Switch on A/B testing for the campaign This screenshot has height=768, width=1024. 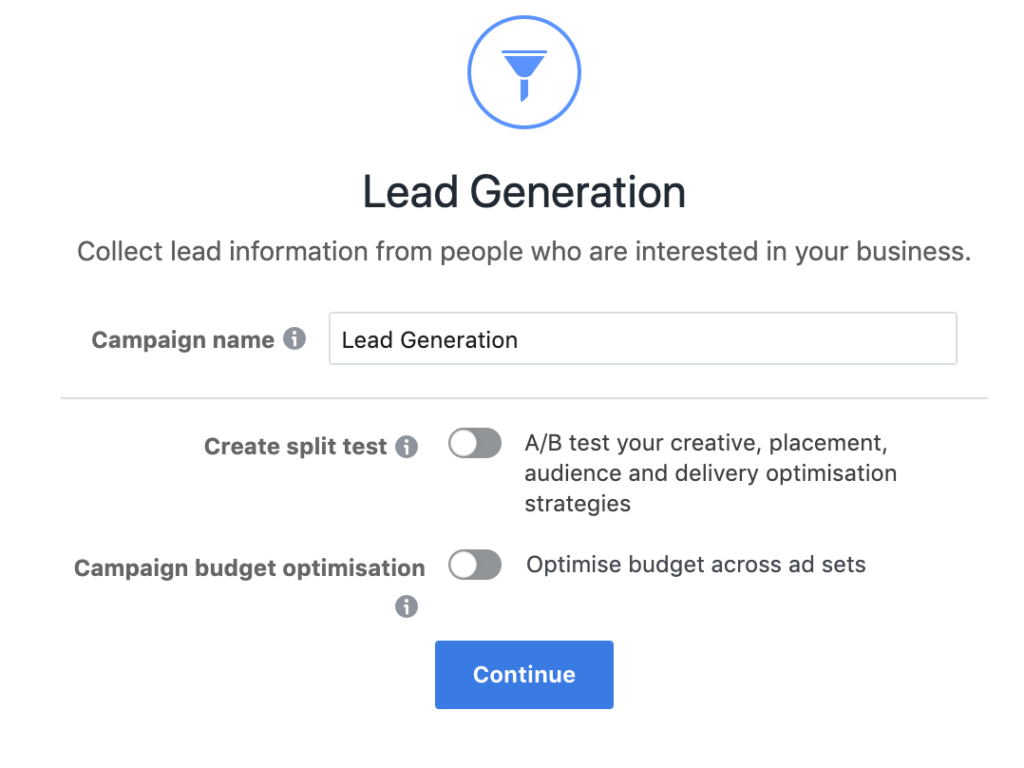point(474,443)
